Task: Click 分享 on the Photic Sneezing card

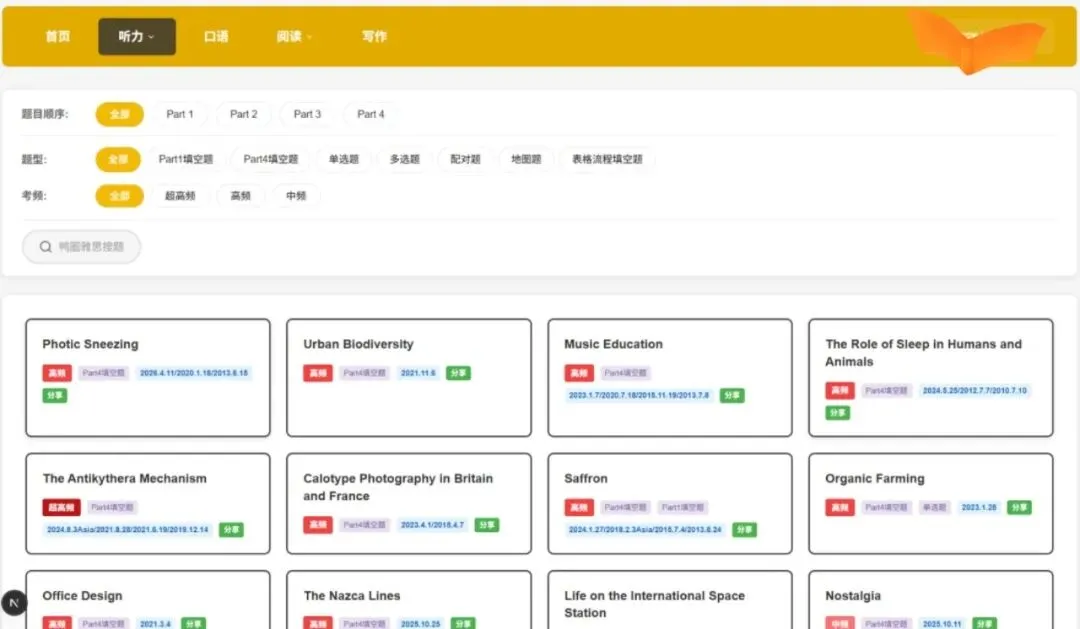Action: tap(54, 395)
